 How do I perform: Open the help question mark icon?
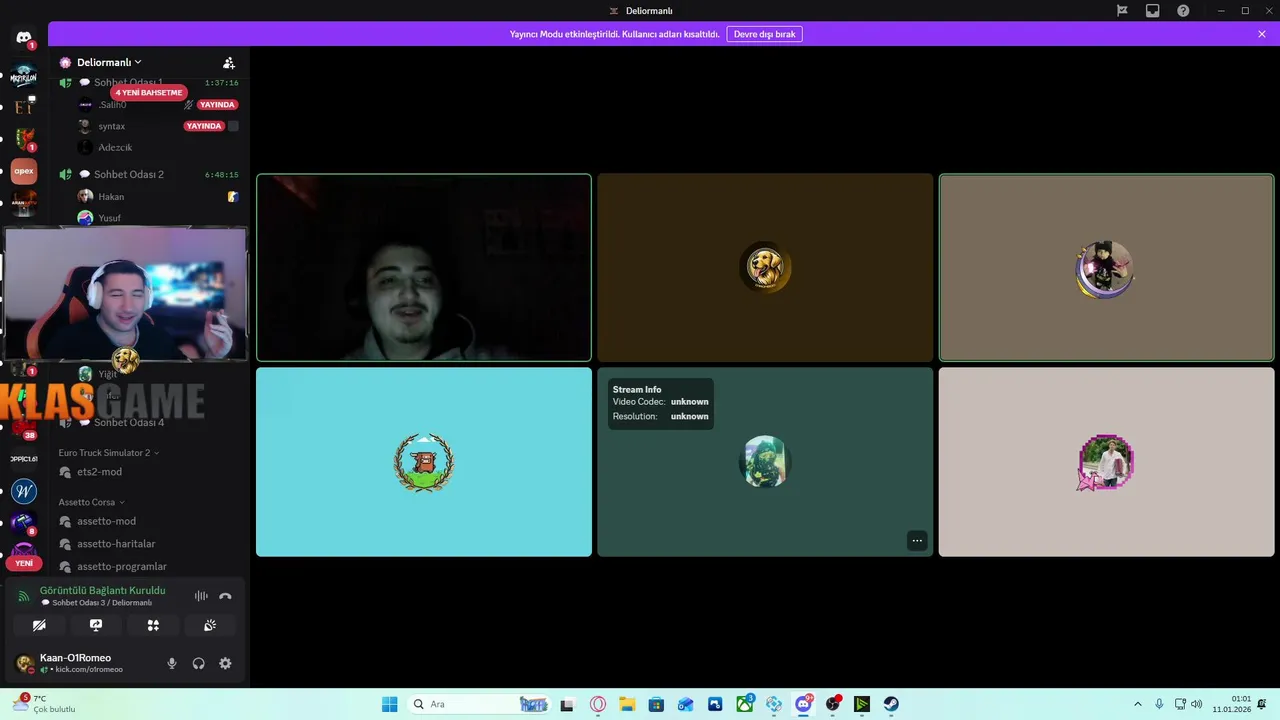pyautogui.click(x=1183, y=11)
